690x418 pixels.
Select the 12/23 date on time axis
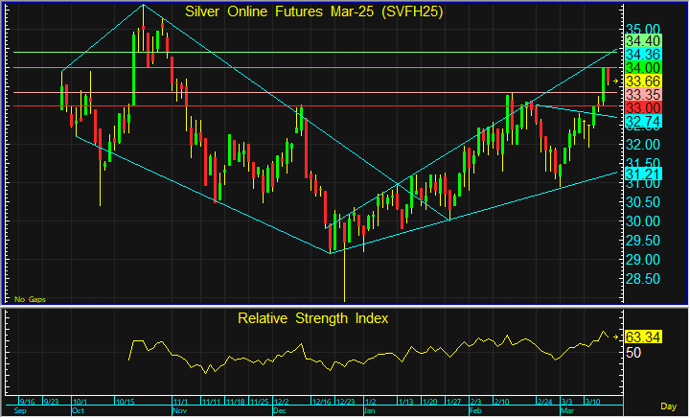coord(344,401)
